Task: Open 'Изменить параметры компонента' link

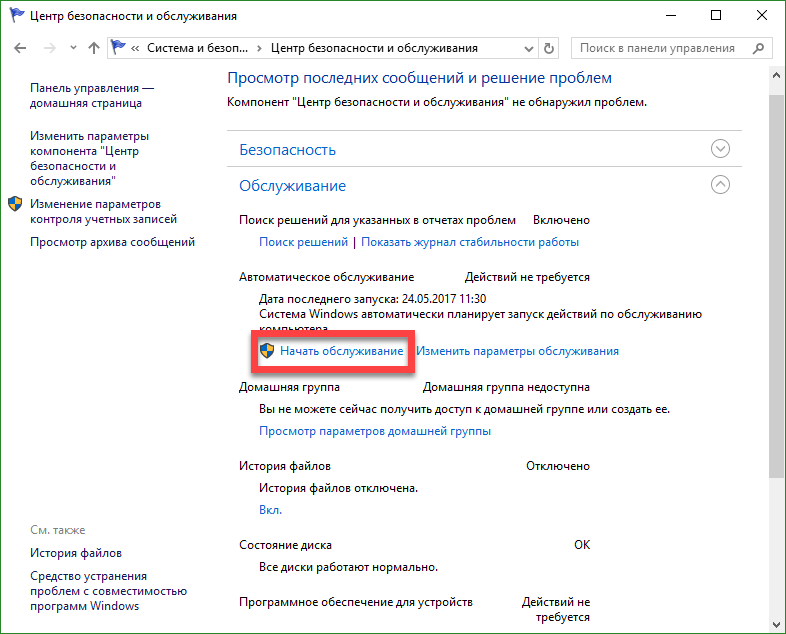Action: pos(89,158)
